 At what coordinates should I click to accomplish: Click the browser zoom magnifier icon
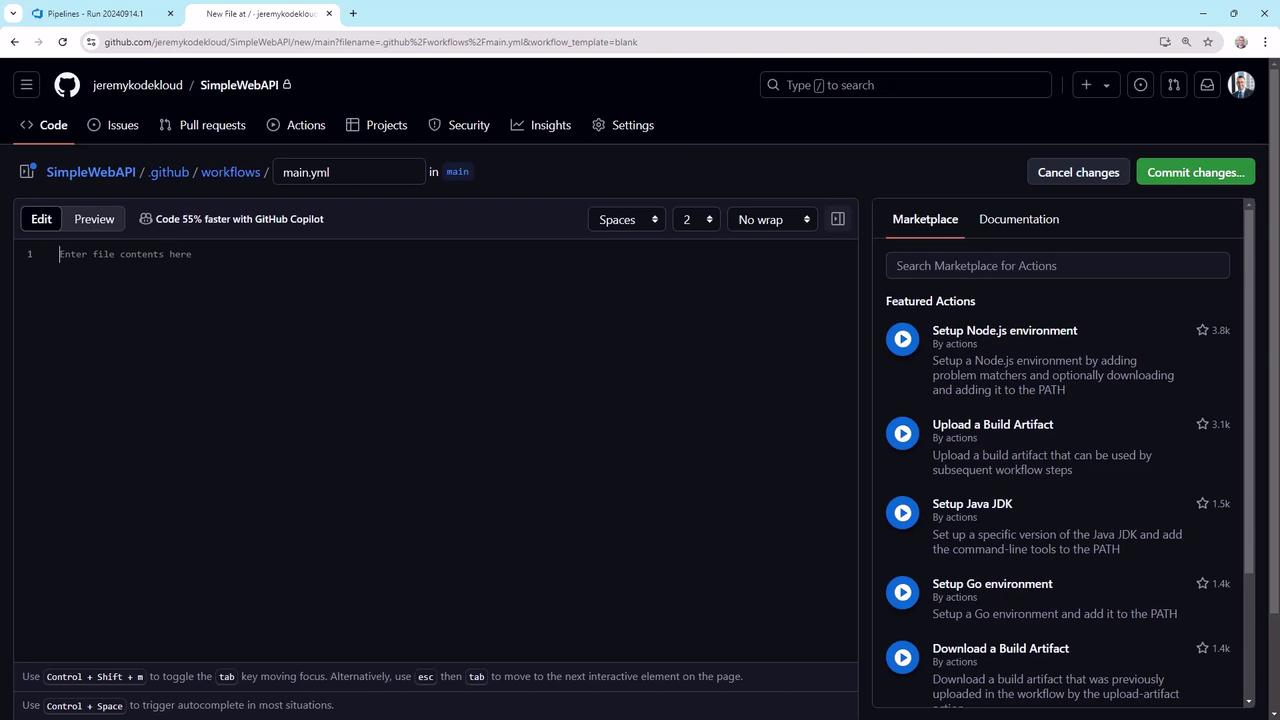[1186, 42]
